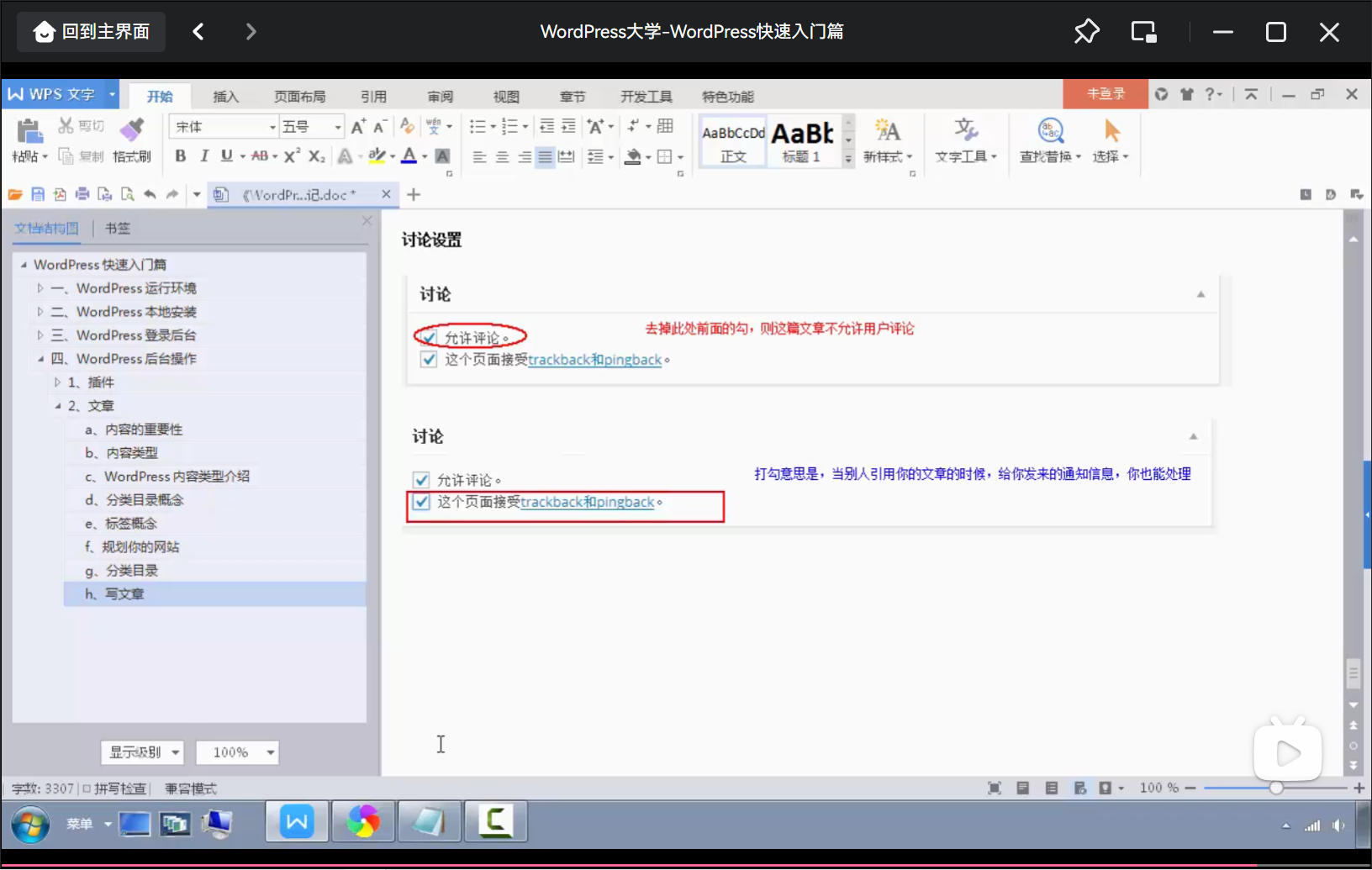Open the second trackback和pingback hyperlink
The width and height of the screenshot is (1372, 870).
[587, 502]
